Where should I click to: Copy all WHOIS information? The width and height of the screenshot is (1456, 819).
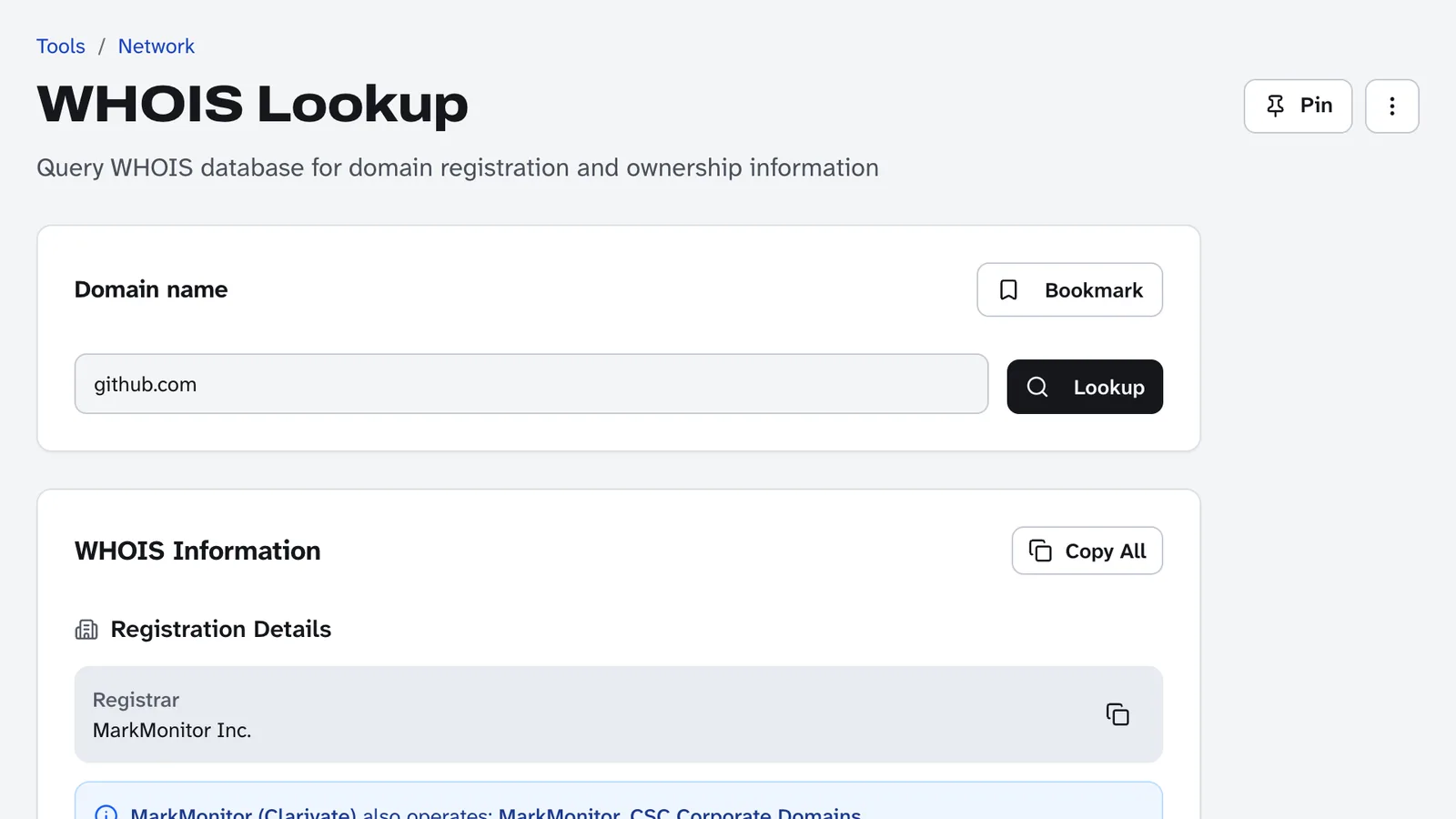pyautogui.click(x=1087, y=551)
